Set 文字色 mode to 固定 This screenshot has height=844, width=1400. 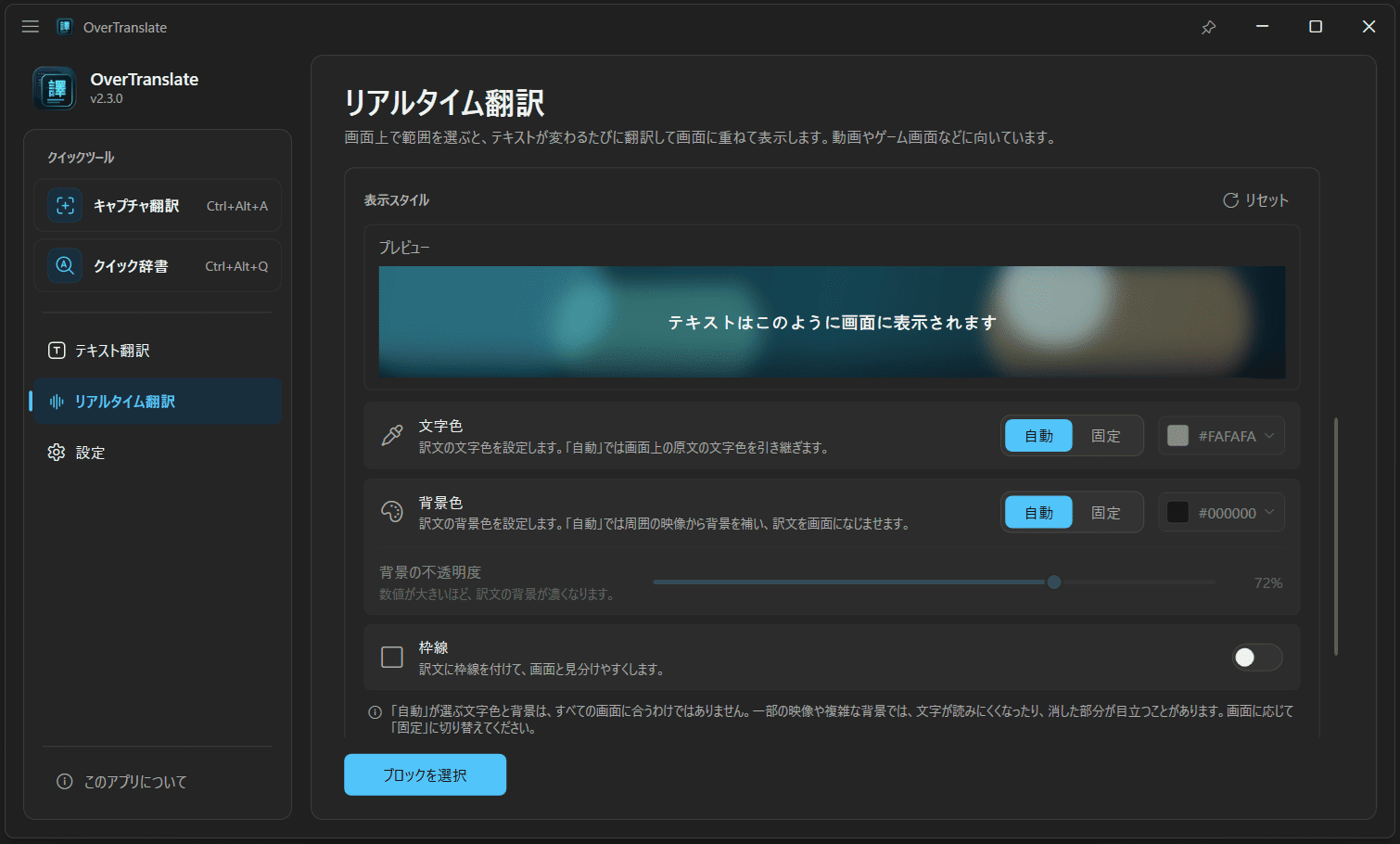click(x=1106, y=436)
